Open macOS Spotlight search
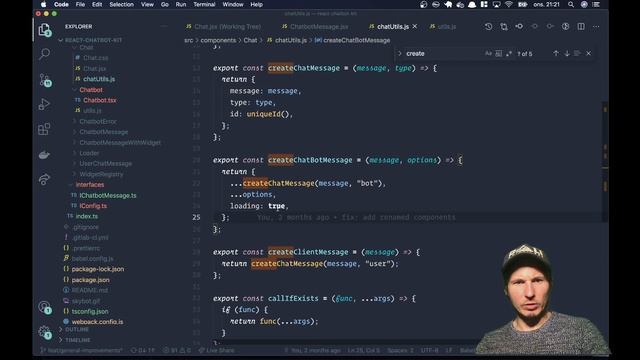The height and width of the screenshot is (360, 640). [x=571, y=4]
